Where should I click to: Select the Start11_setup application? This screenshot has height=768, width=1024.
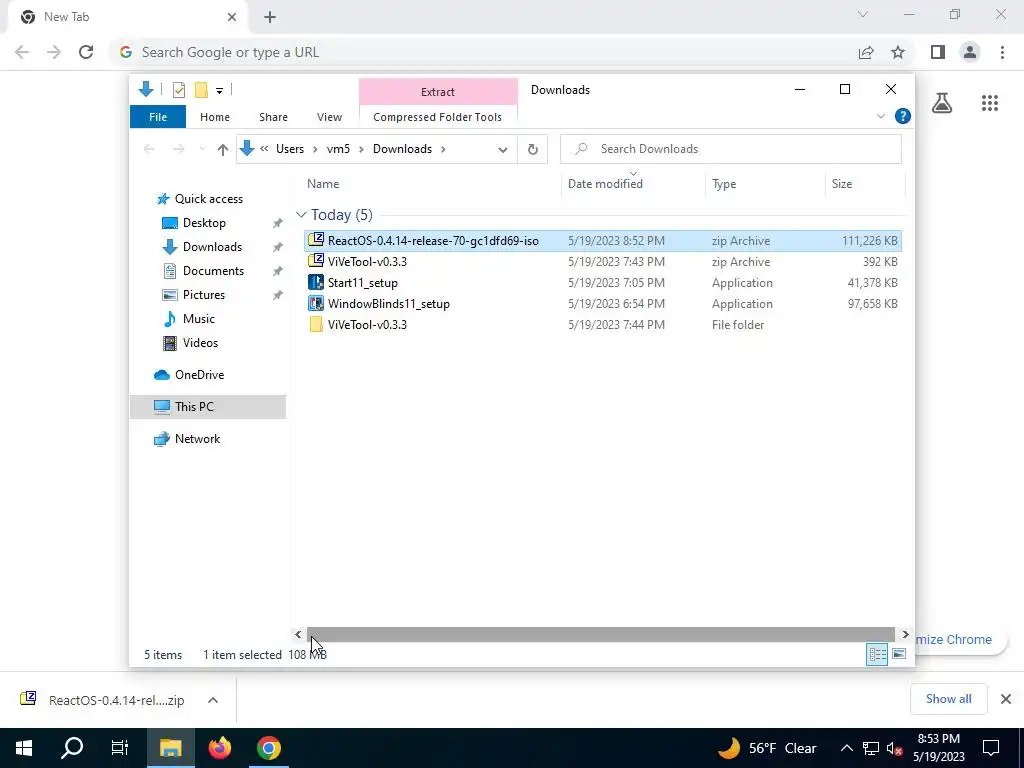603,283
